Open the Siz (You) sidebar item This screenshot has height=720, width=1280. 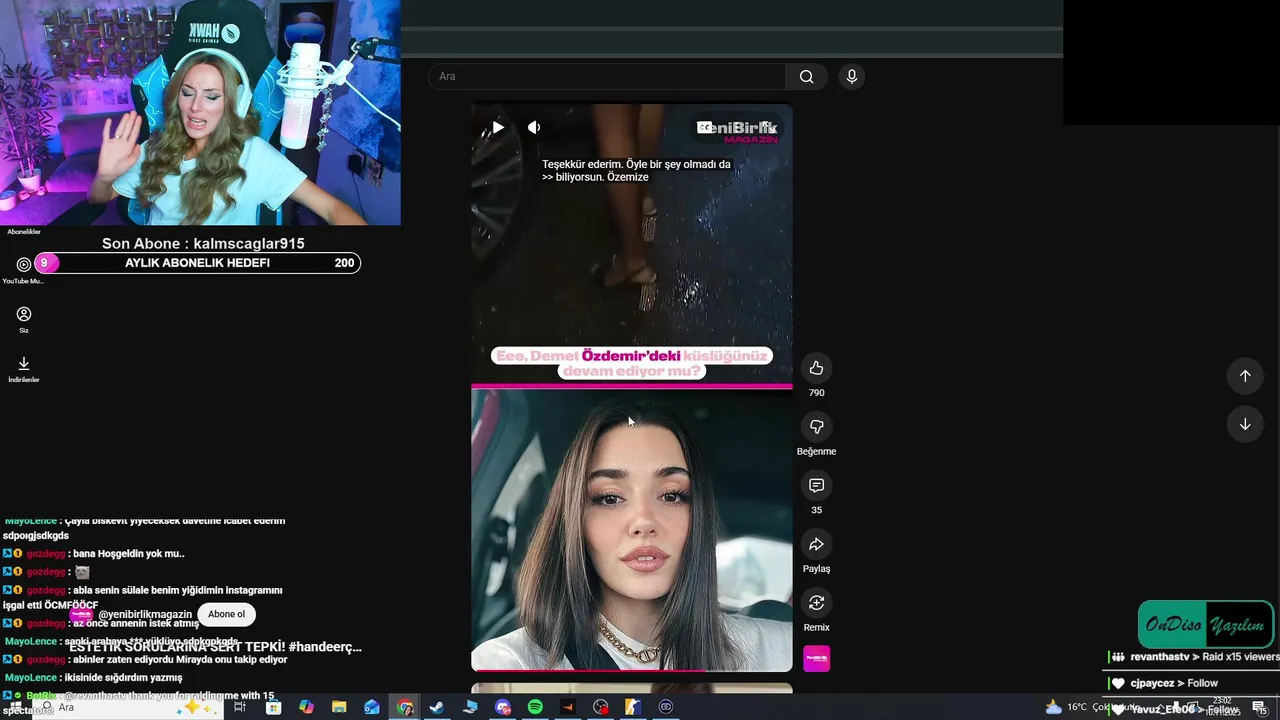(x=24, y=320)
